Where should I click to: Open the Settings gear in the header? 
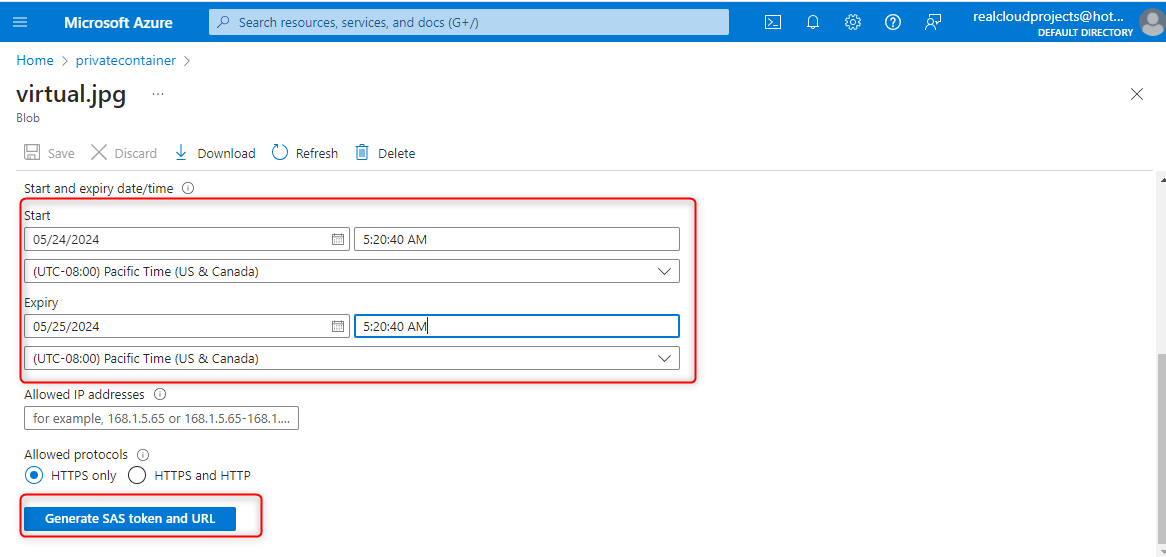[x=853, y=22]
